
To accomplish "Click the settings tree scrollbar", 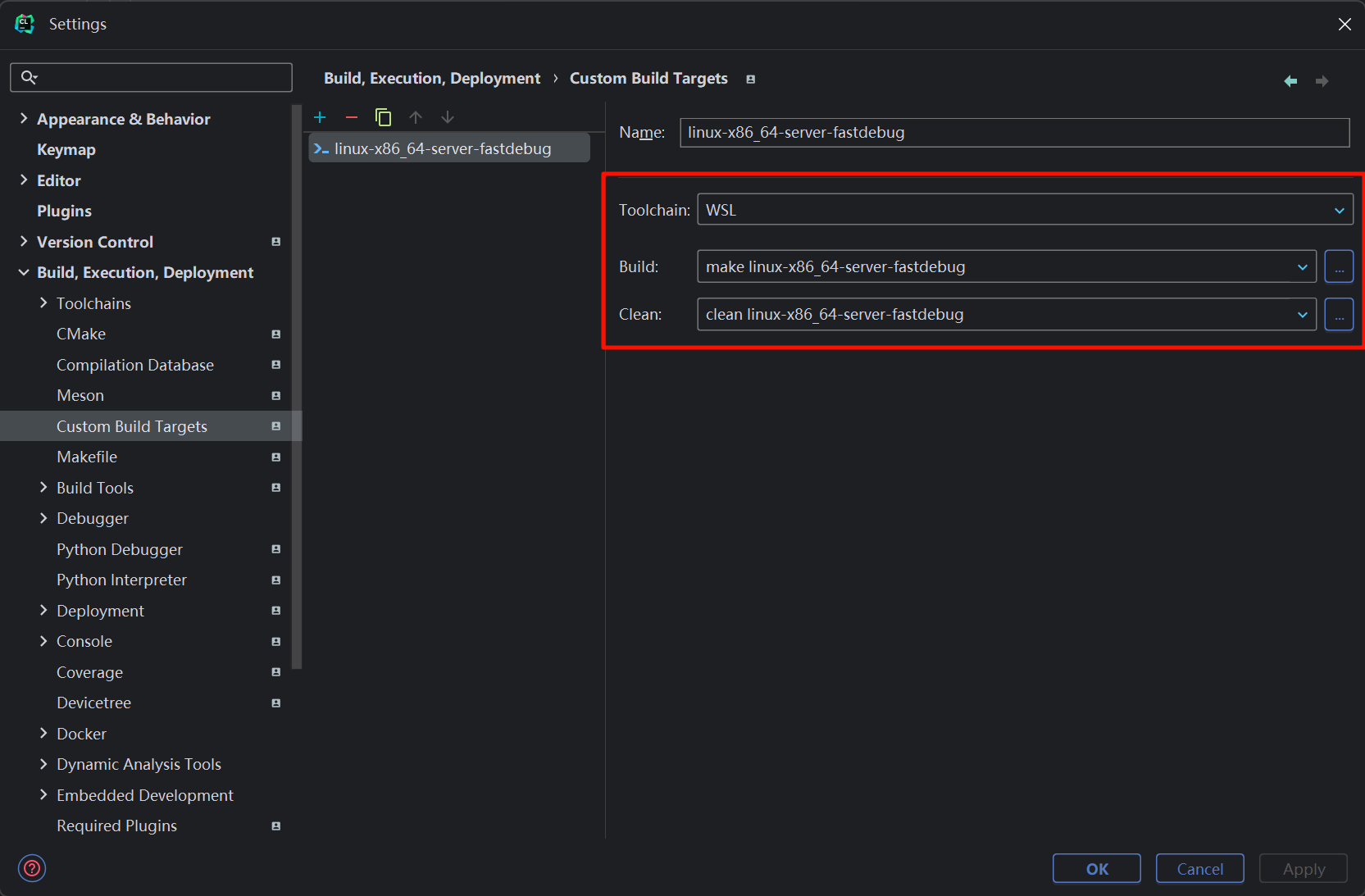I will 297,385.
